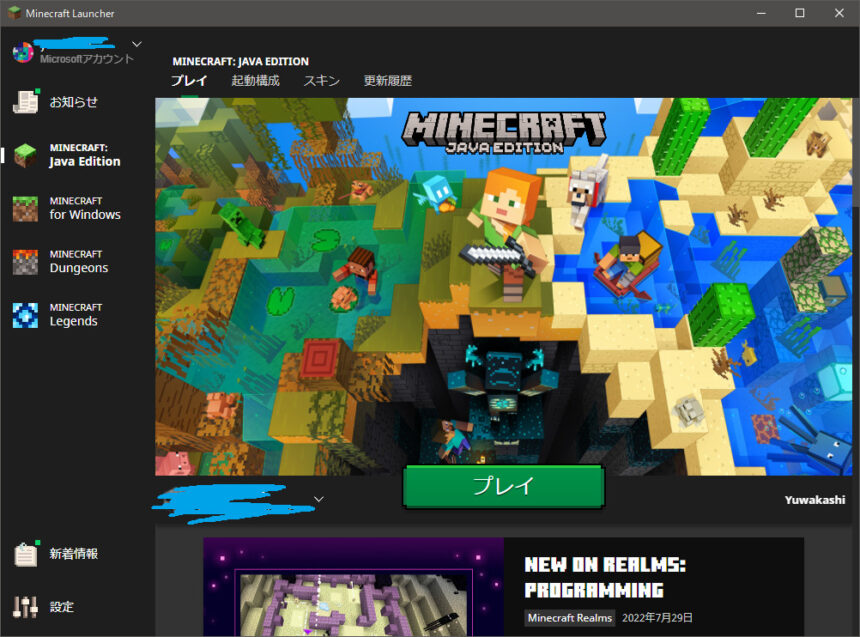860x637 pixels.
Task: Expand the Microsoft account dropdown chevron
Action: pos(137,44)
